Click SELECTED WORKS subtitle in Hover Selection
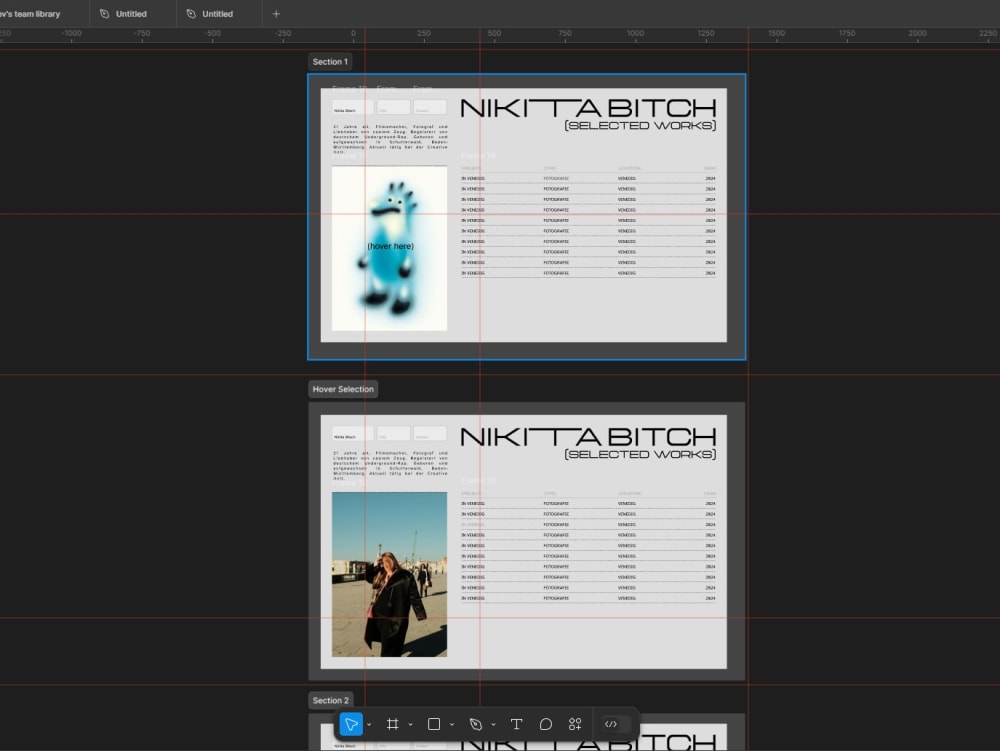This screenshot has width=1000, height=751. 640,455
